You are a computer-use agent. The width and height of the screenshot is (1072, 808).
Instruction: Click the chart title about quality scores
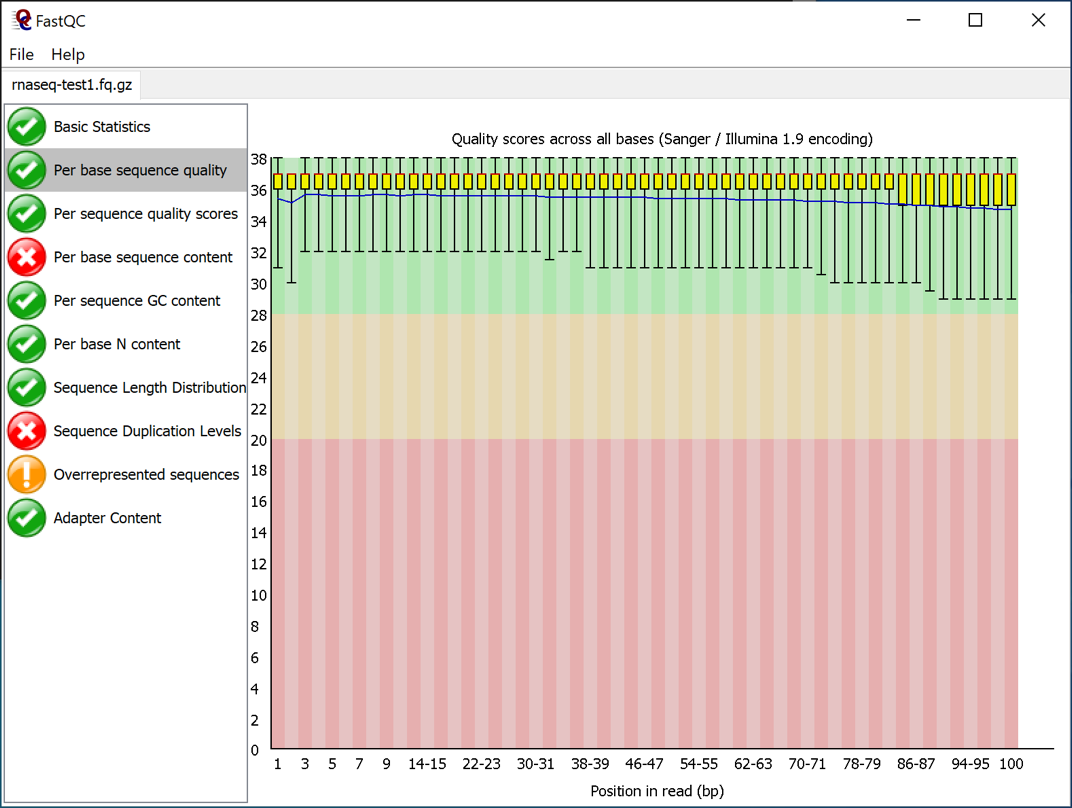pyautogui.click(x=662, y=139)
